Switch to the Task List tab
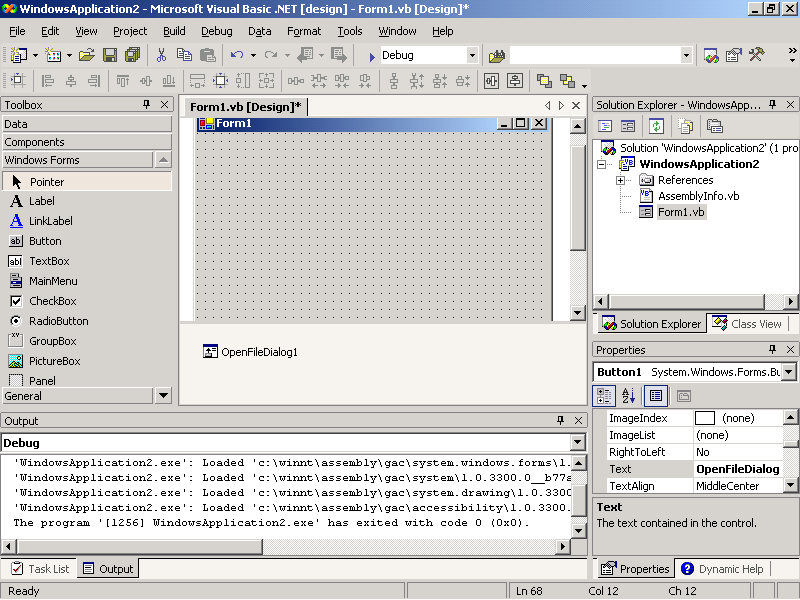The height and width of the screenshot is (600, 800). pyautogui.click(x=40, y=568)
